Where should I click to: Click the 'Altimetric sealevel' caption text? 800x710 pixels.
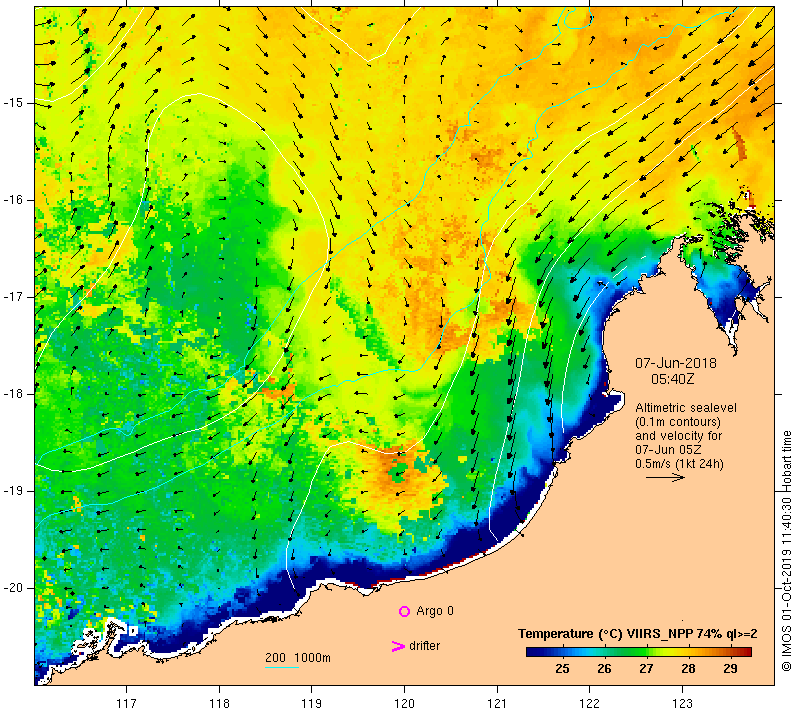[x=686, y=408]
